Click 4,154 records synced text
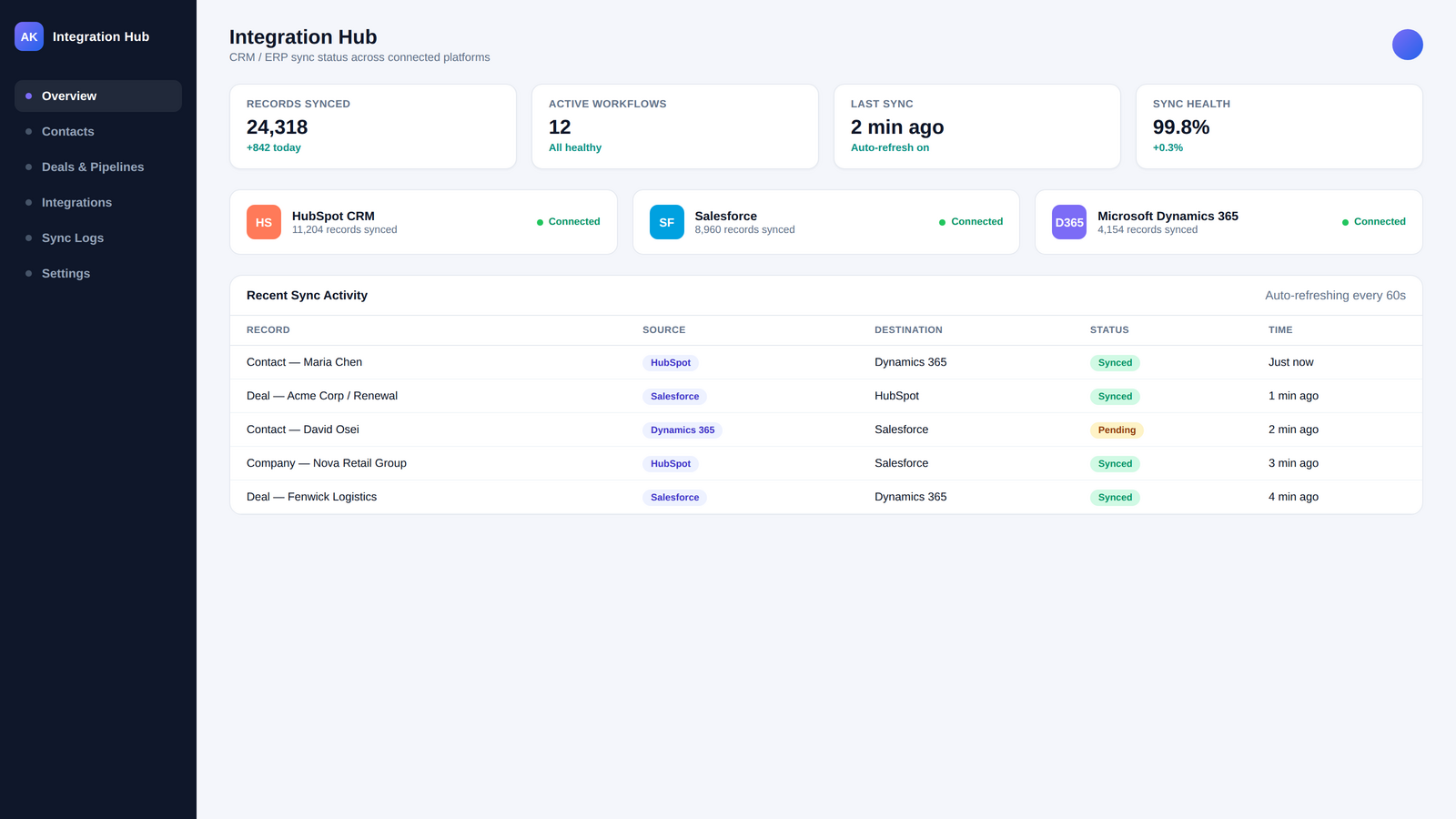Image resolution: width=1456 pixels, height=819 pixels. pos(1148,229)
